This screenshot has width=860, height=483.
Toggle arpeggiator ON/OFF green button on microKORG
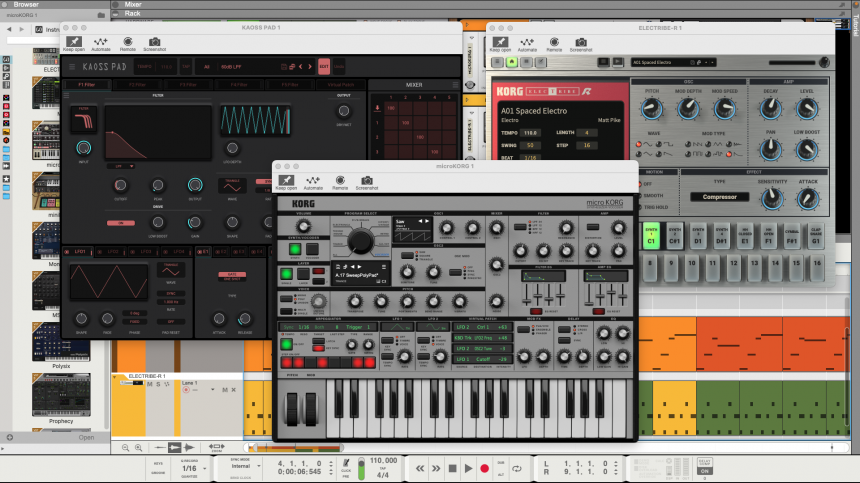(x=286, y=344)
